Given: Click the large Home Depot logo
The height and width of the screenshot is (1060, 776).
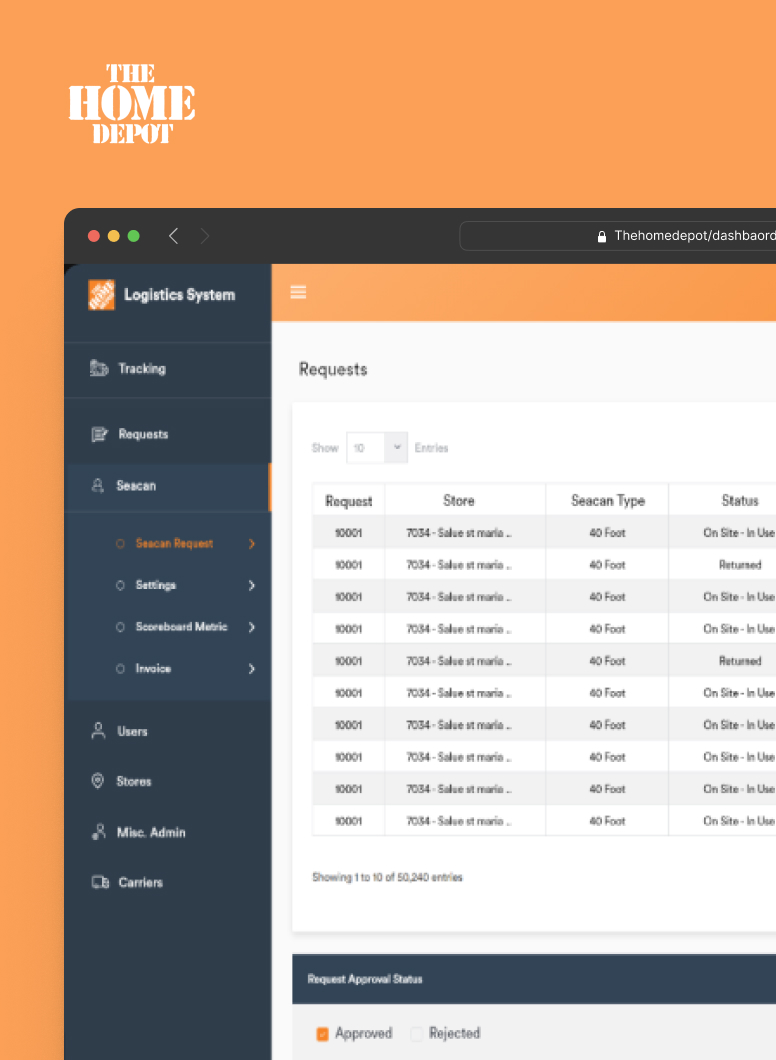Looking at the screenshot, I should [132, 103].
